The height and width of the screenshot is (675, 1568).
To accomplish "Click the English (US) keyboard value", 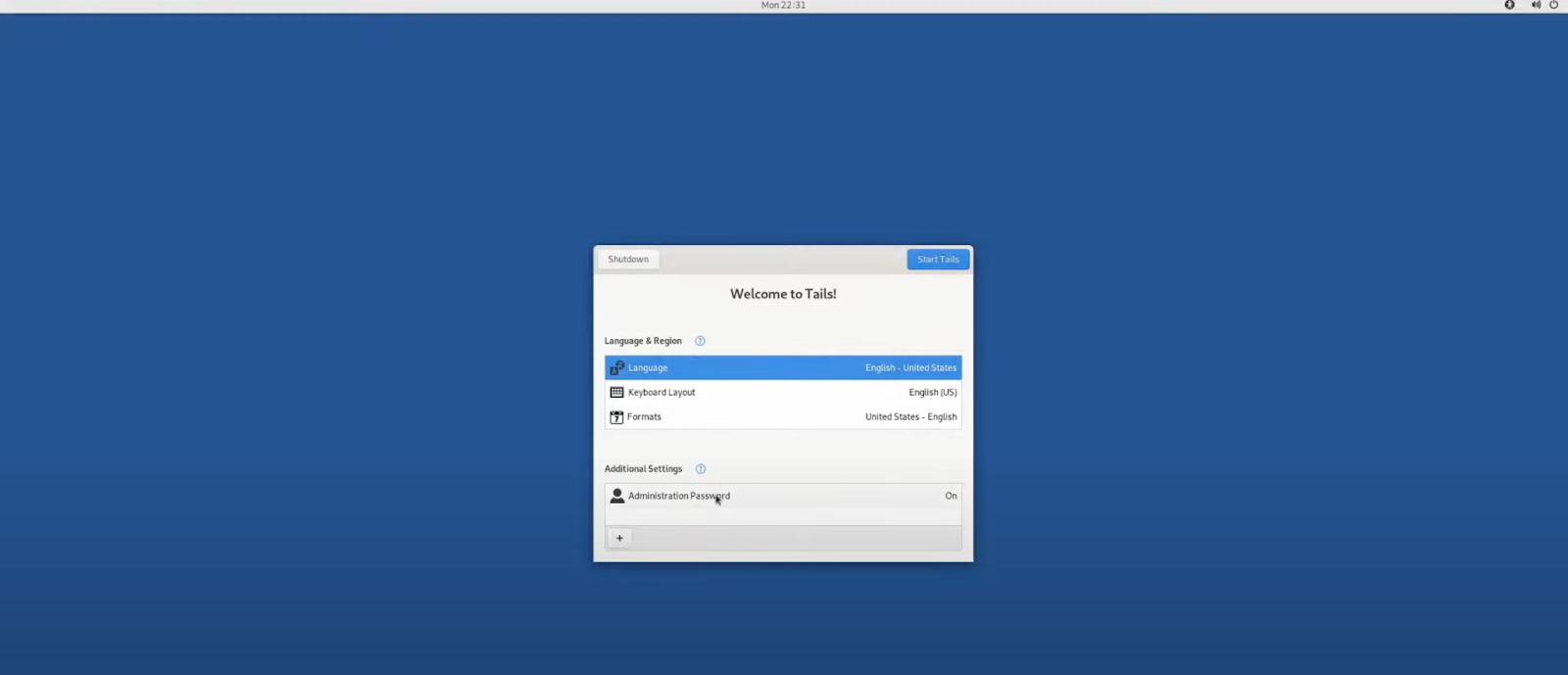I will 933,392.
